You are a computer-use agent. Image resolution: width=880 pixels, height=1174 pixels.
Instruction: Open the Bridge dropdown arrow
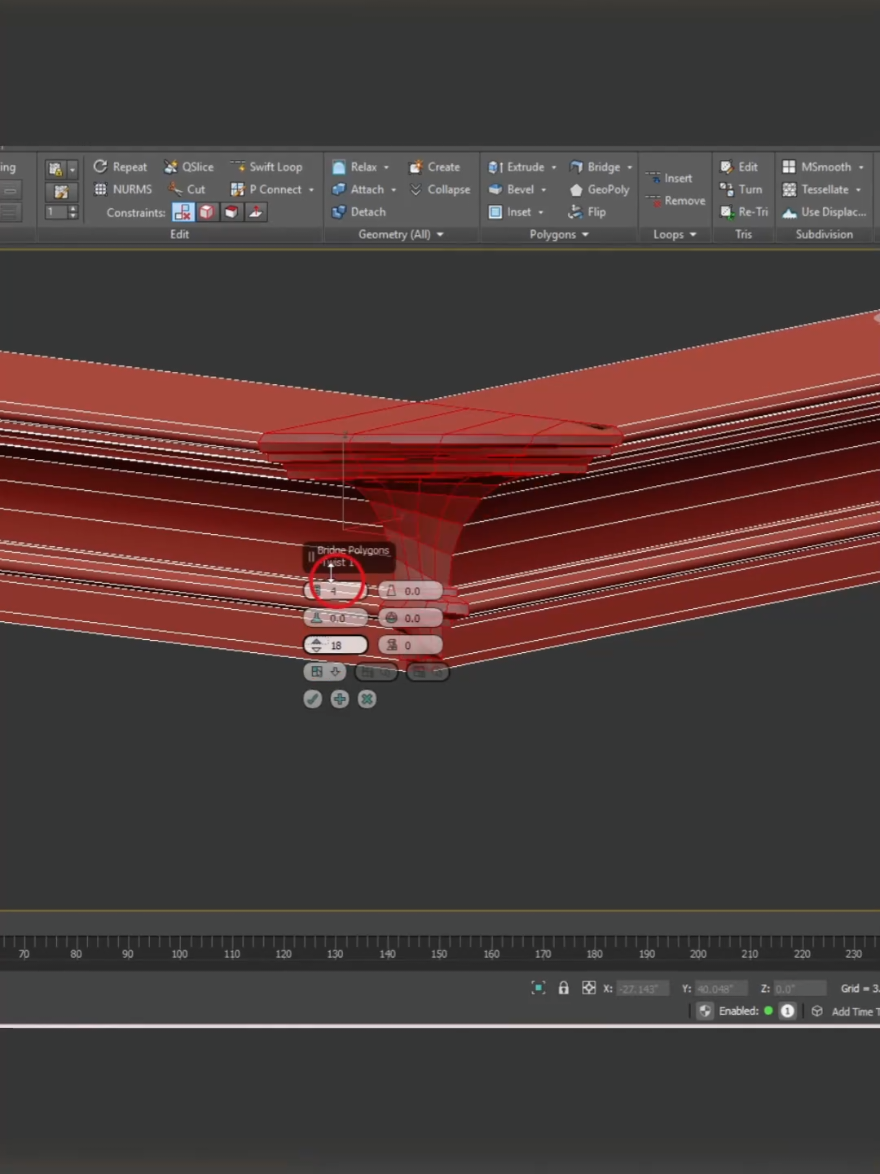tap(630, 168)
